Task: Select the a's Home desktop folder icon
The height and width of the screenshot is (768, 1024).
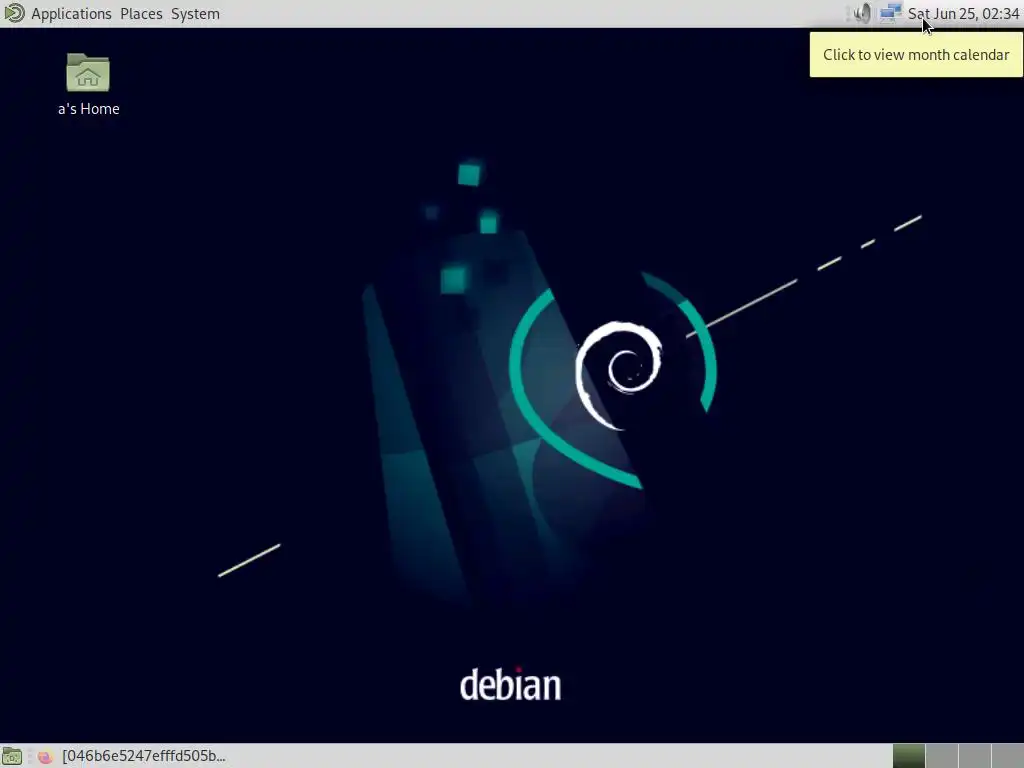Action: pyautogui.click(x=88, y=85)
